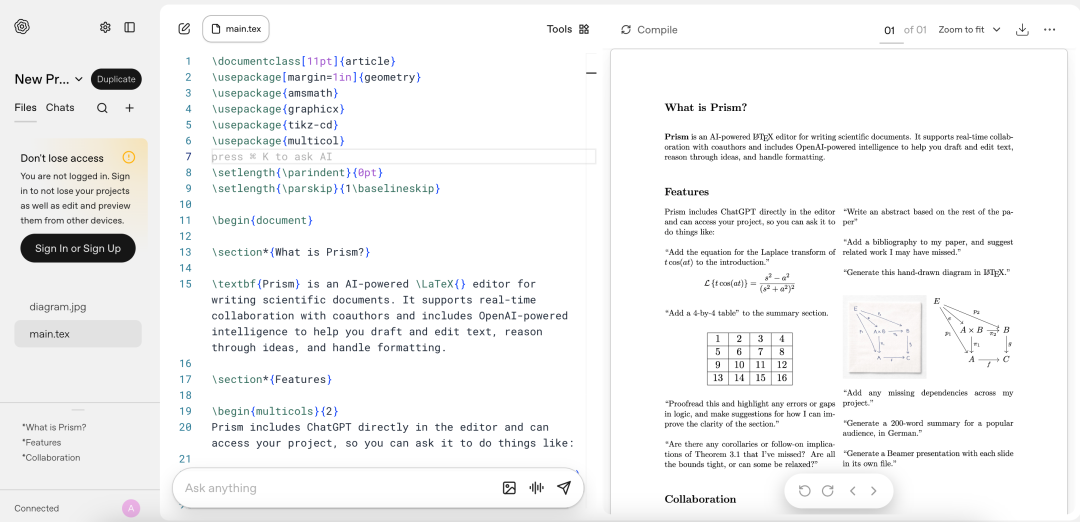Viewport: 1080px width, 522px height.
Task: Go to next page arrow in preview
Action: point(873,491)
